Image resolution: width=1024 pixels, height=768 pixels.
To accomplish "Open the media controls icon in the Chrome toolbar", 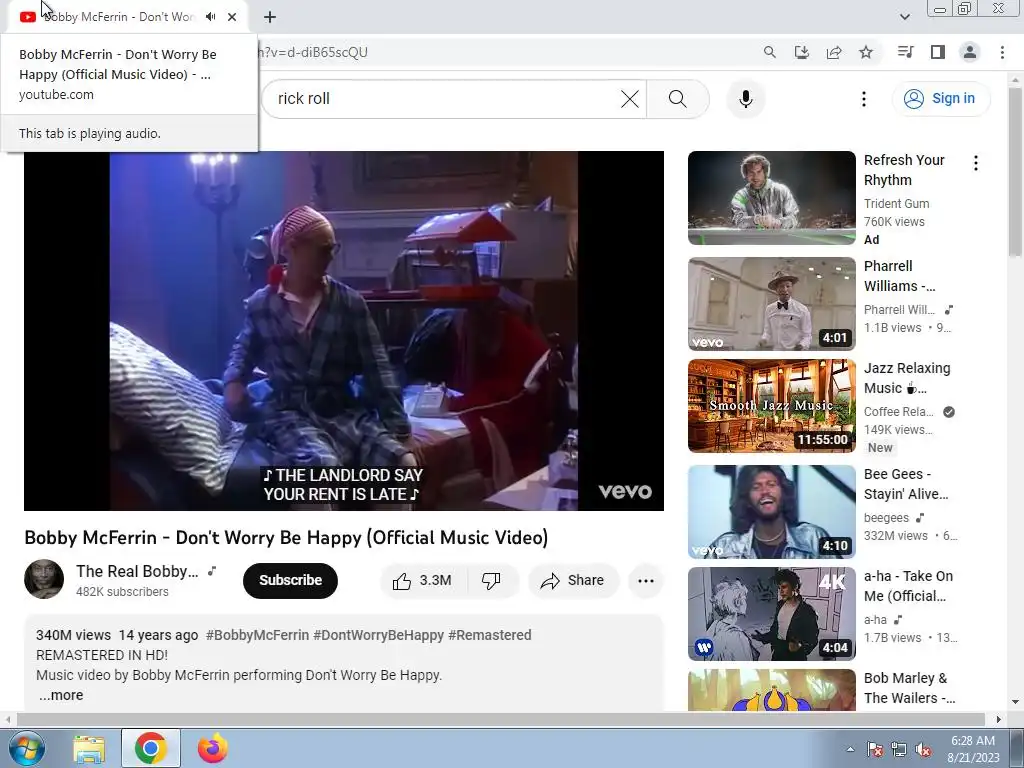I will tap(905, 52).
